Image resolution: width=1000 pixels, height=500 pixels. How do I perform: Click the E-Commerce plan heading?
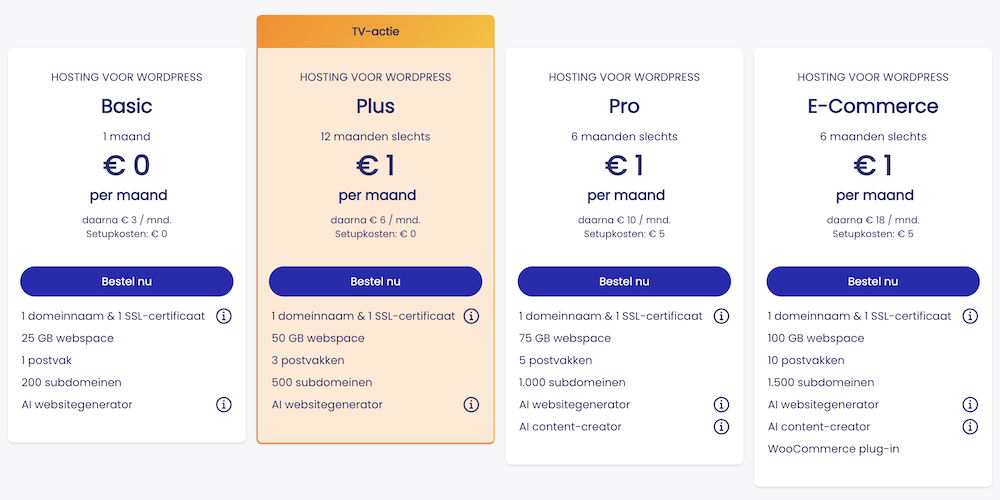tap(873, 106)
